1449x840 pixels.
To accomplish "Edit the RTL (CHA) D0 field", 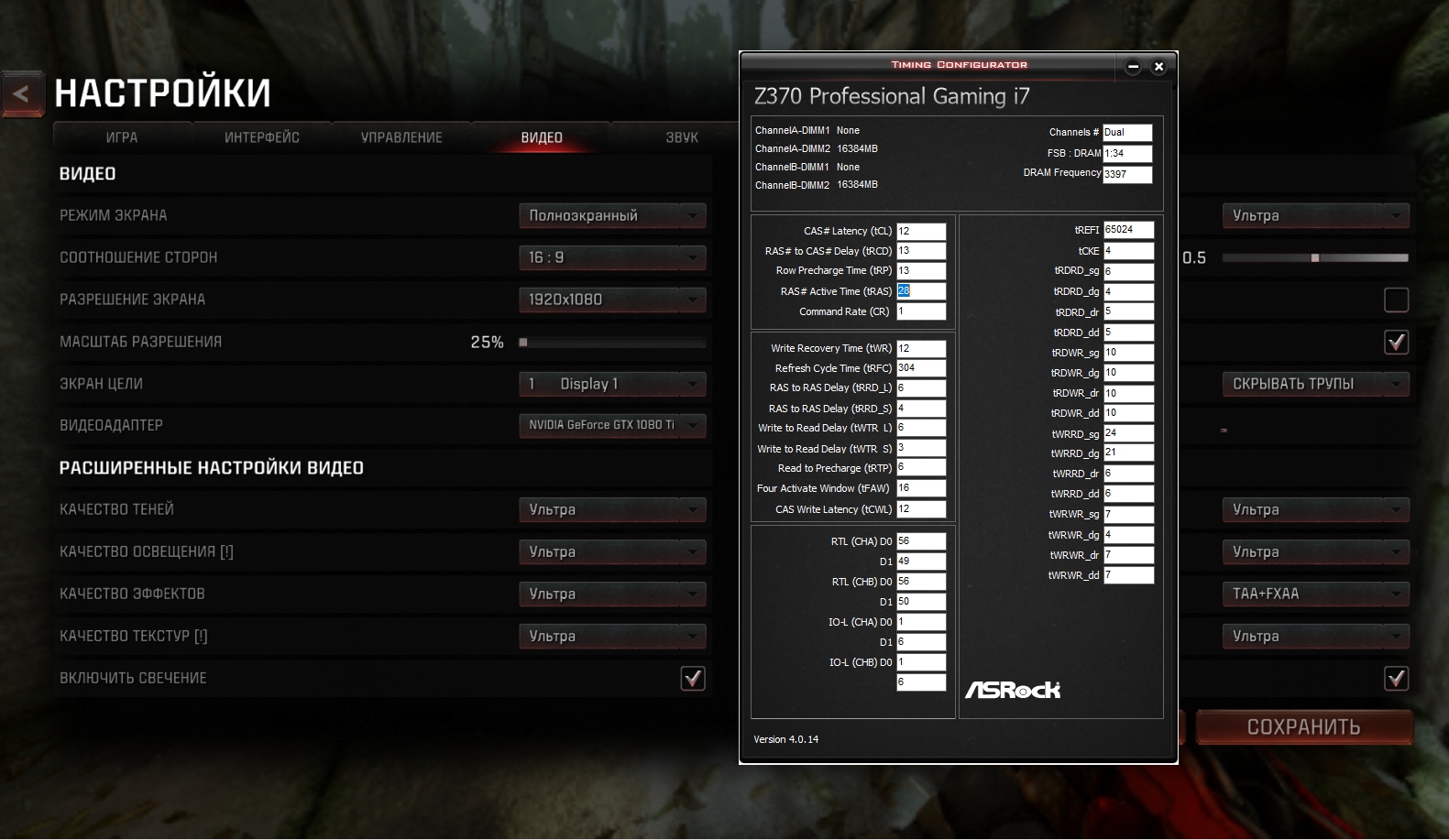I will coord(921,541).
